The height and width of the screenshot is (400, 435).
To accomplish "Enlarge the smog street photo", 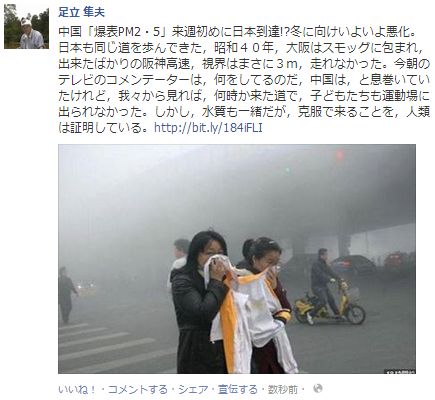I will pyautogui.click(x=237, y=259).
